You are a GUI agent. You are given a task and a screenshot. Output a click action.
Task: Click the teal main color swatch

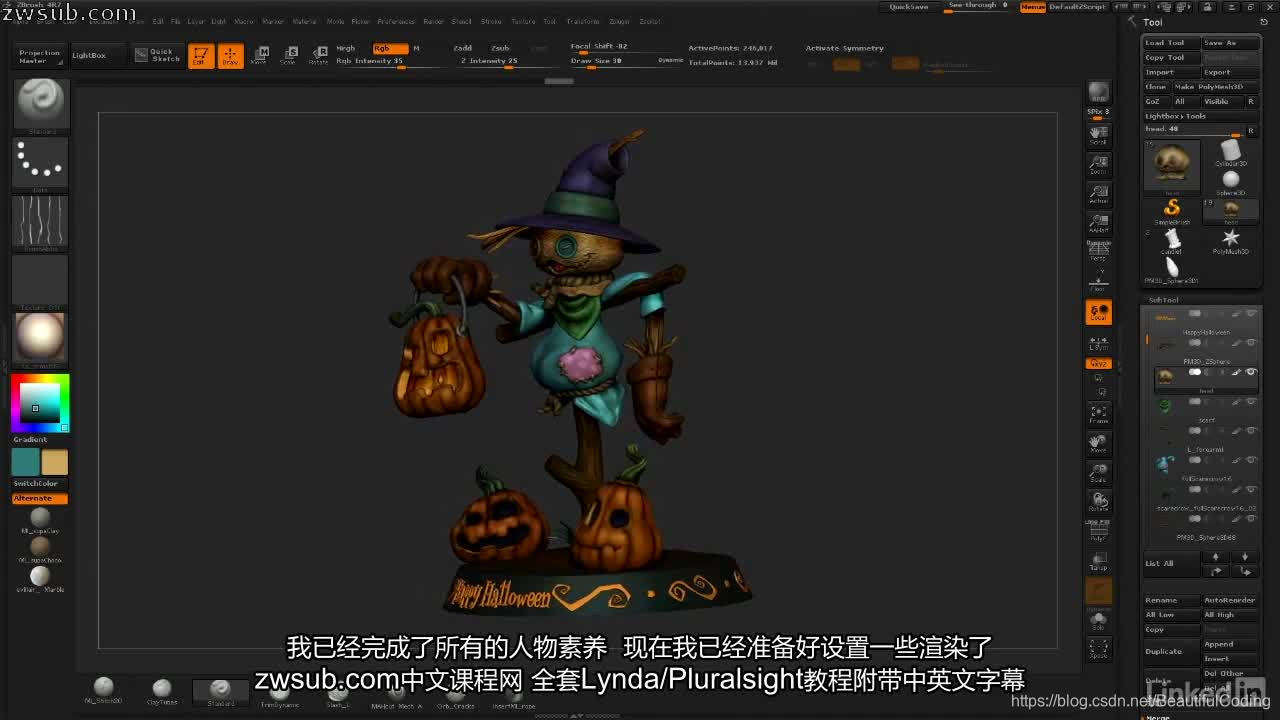25,462
